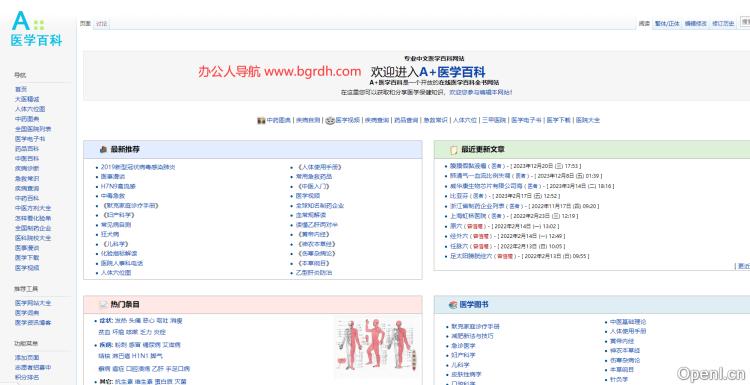This screenshot has height=385, width=750.
Task: Open 比亚芬 in recent articles
Action: tap(459, 196)
